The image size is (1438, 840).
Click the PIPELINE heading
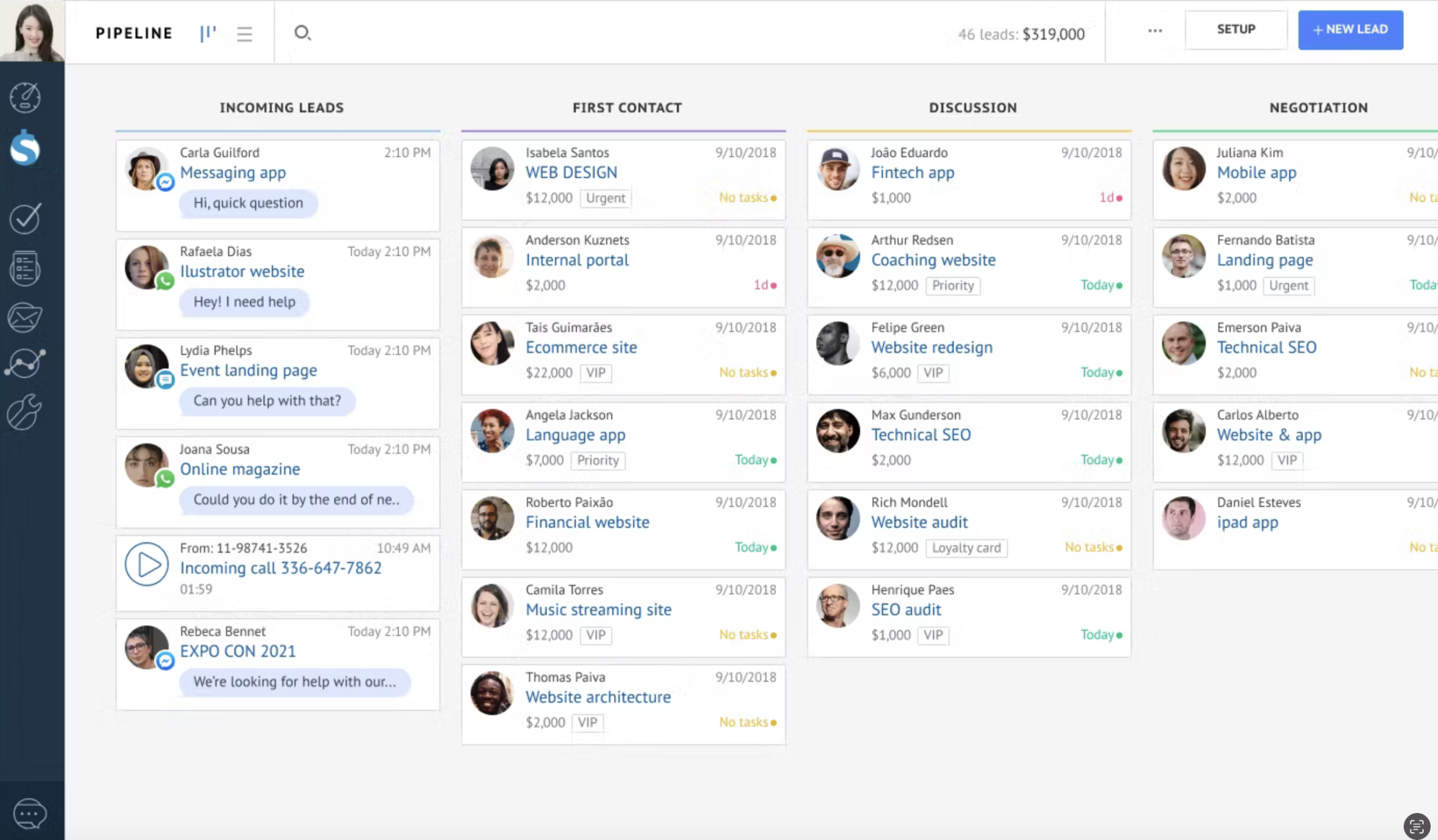134,33
